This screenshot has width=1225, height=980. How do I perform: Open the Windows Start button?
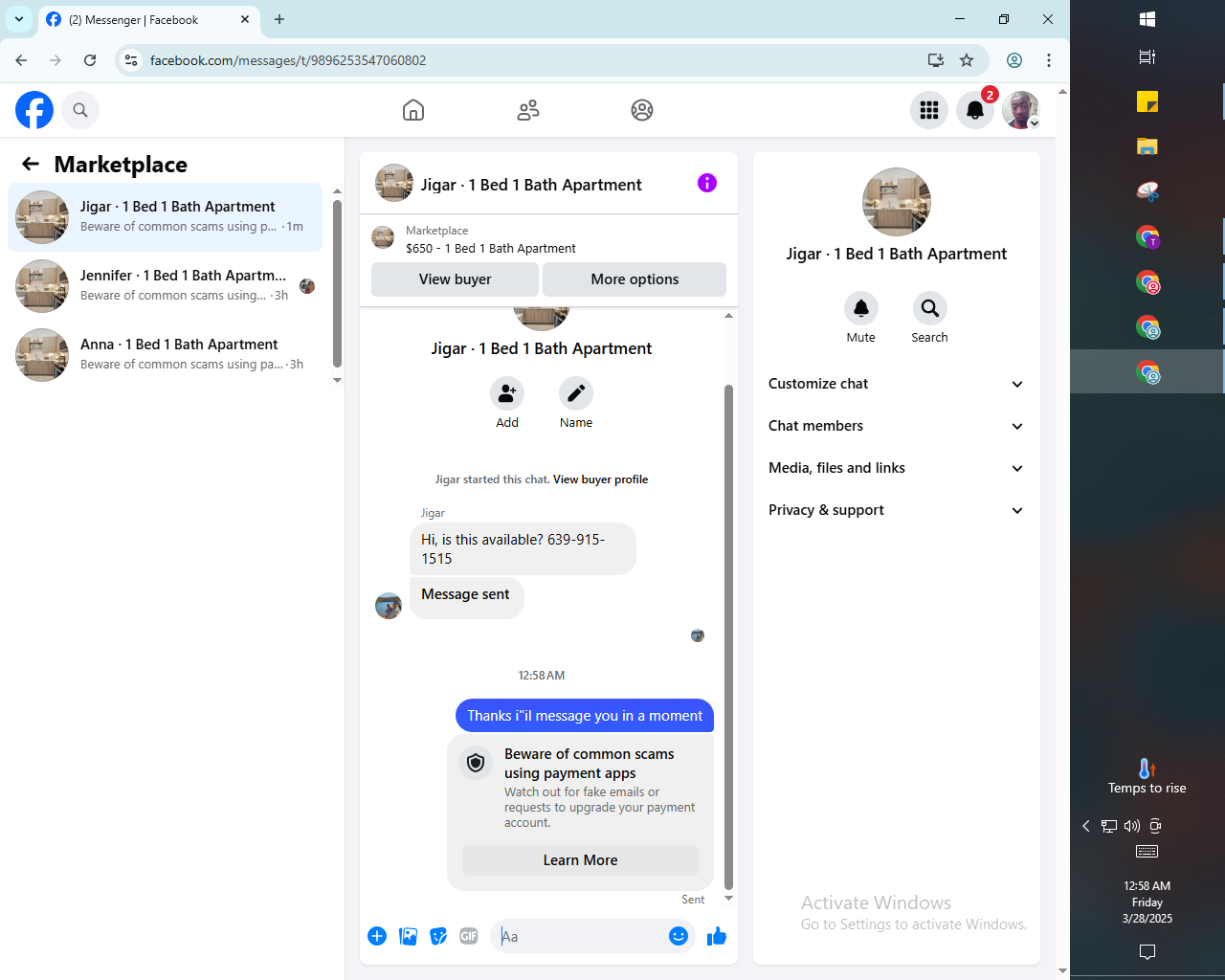(1147, 19)
